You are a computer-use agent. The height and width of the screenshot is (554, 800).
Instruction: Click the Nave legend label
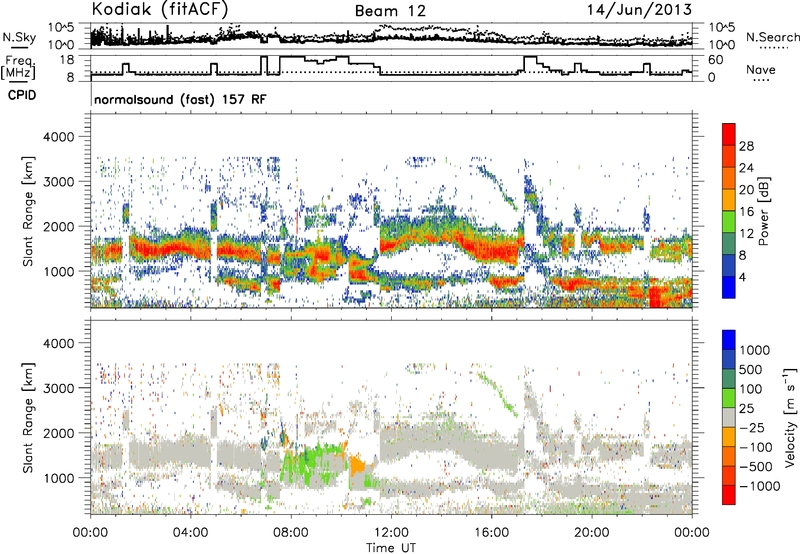pos(761,70)
